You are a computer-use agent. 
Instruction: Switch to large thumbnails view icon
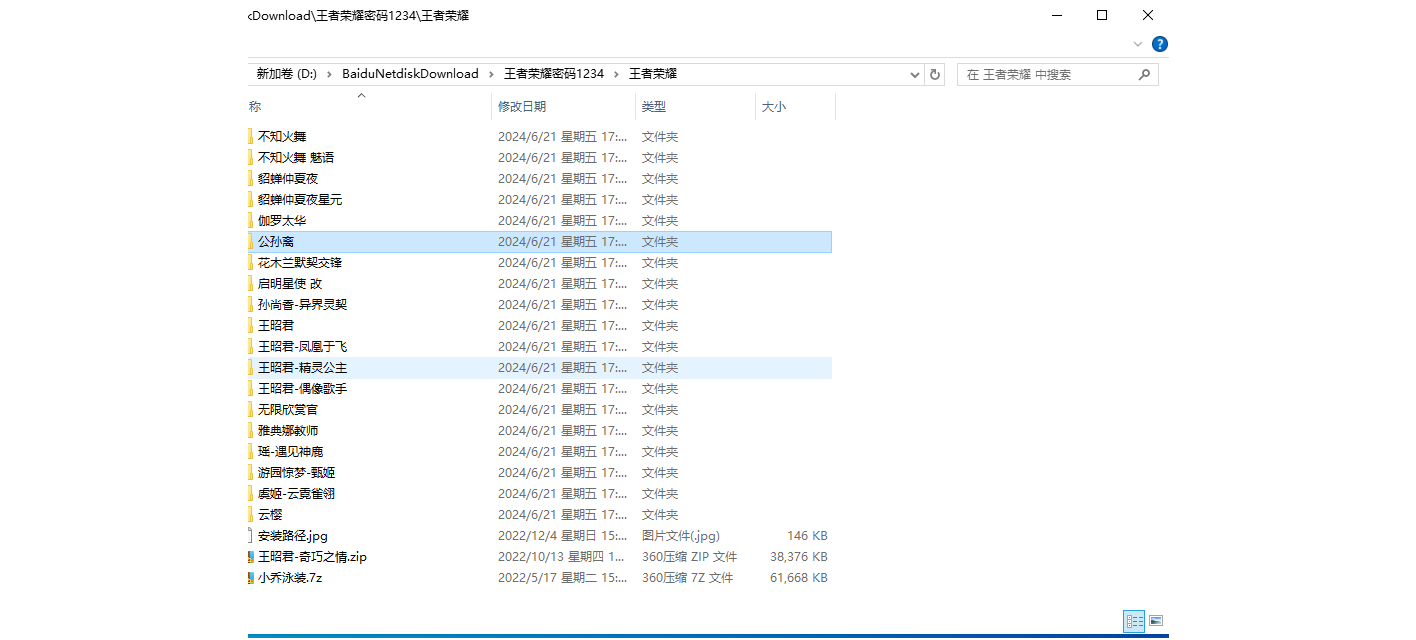[x=1156, y=621]
